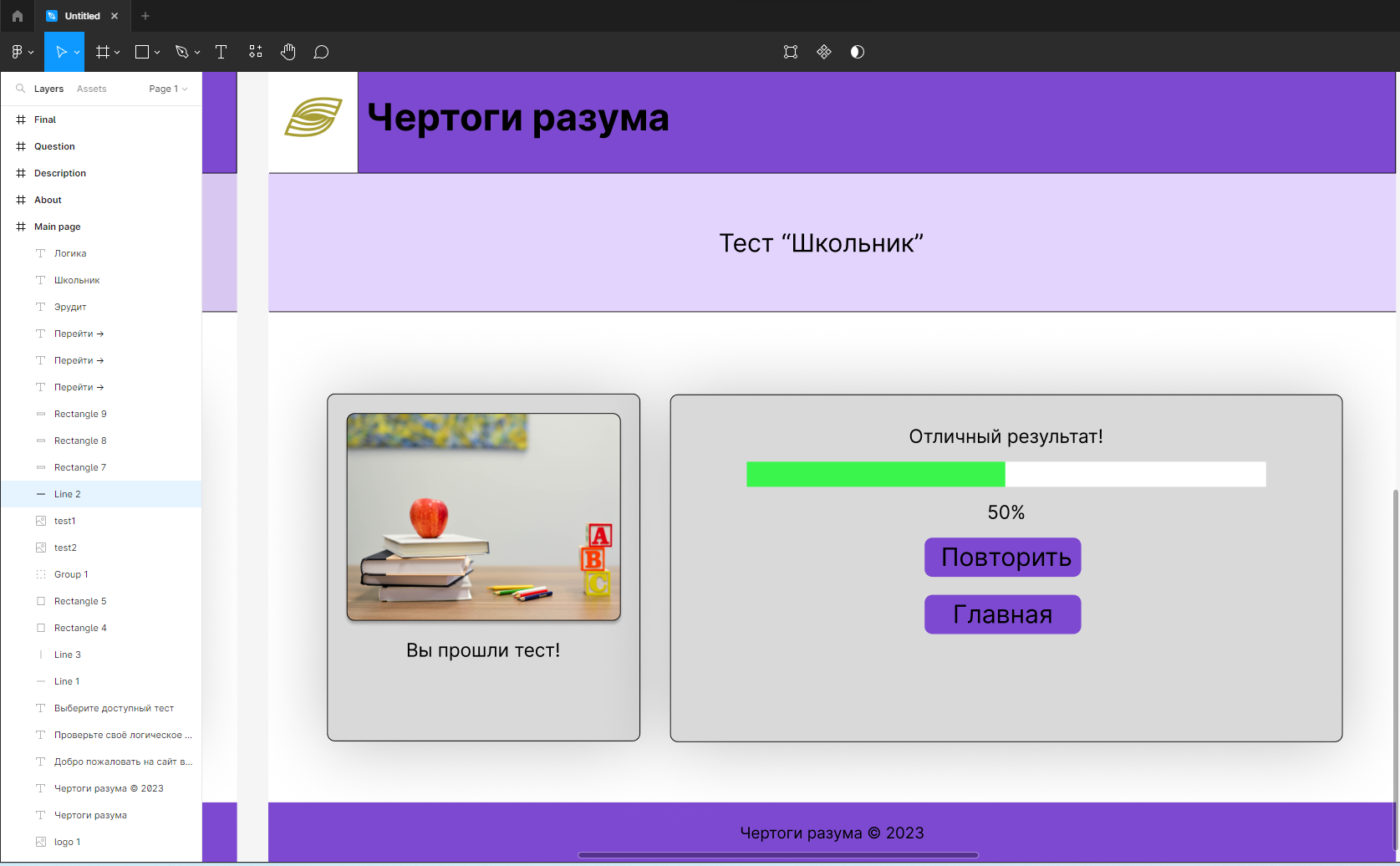The width and height of the screenshot is (1400, 866).
Task: Expand shape tools dropdown arrow
Action: [157, 53]
